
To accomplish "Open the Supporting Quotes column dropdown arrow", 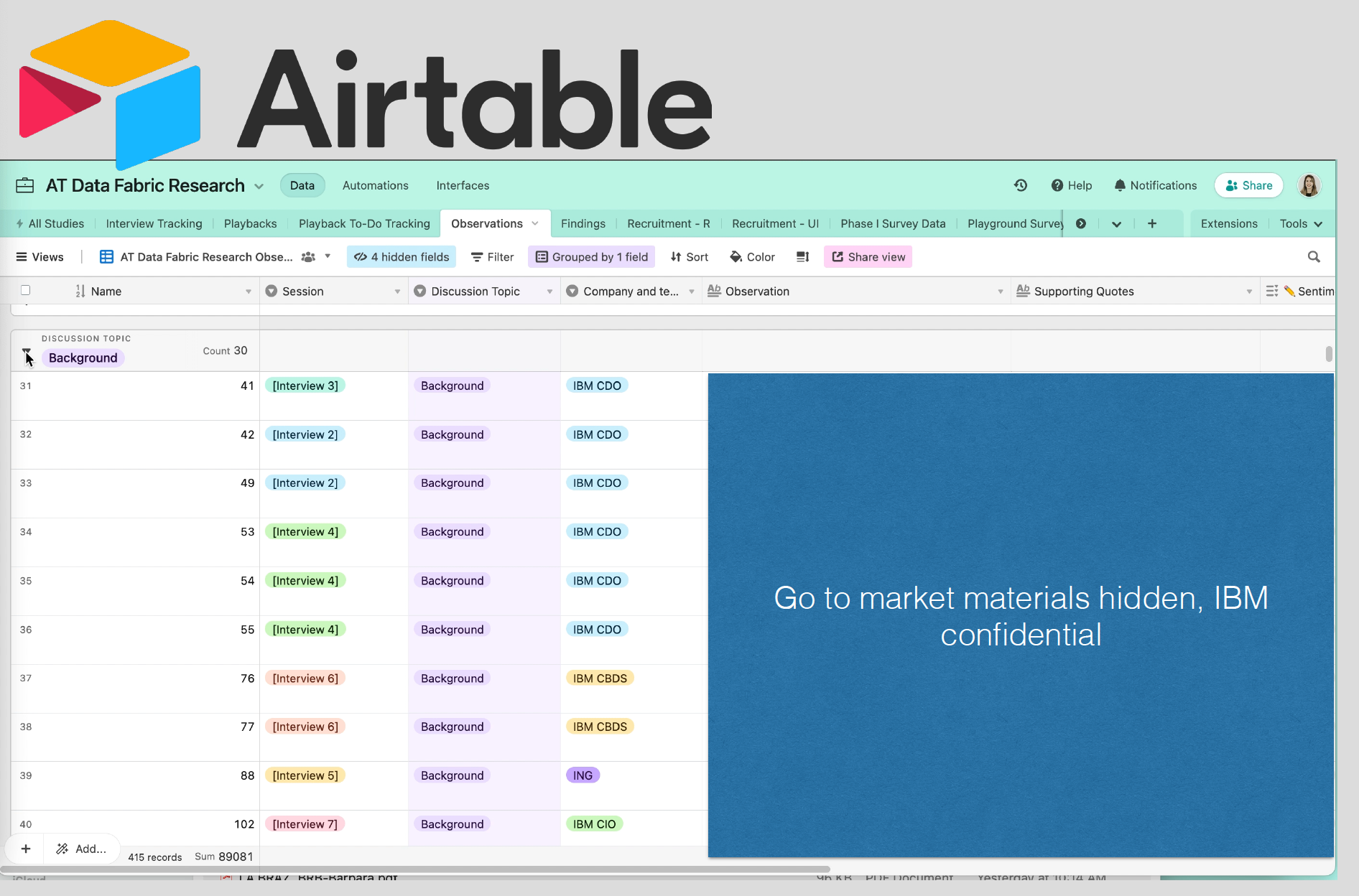I will click(x=1249, y=291).
